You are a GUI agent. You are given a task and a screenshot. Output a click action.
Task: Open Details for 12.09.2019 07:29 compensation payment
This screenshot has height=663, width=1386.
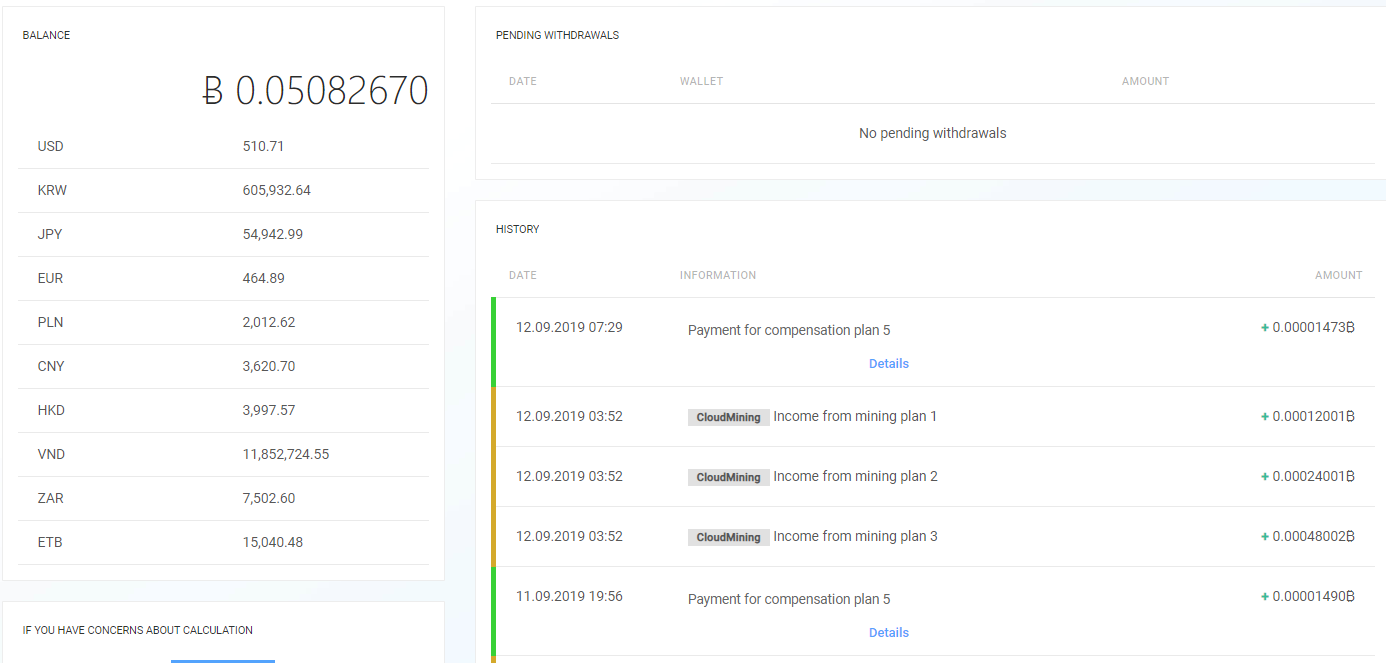point(888,364)
